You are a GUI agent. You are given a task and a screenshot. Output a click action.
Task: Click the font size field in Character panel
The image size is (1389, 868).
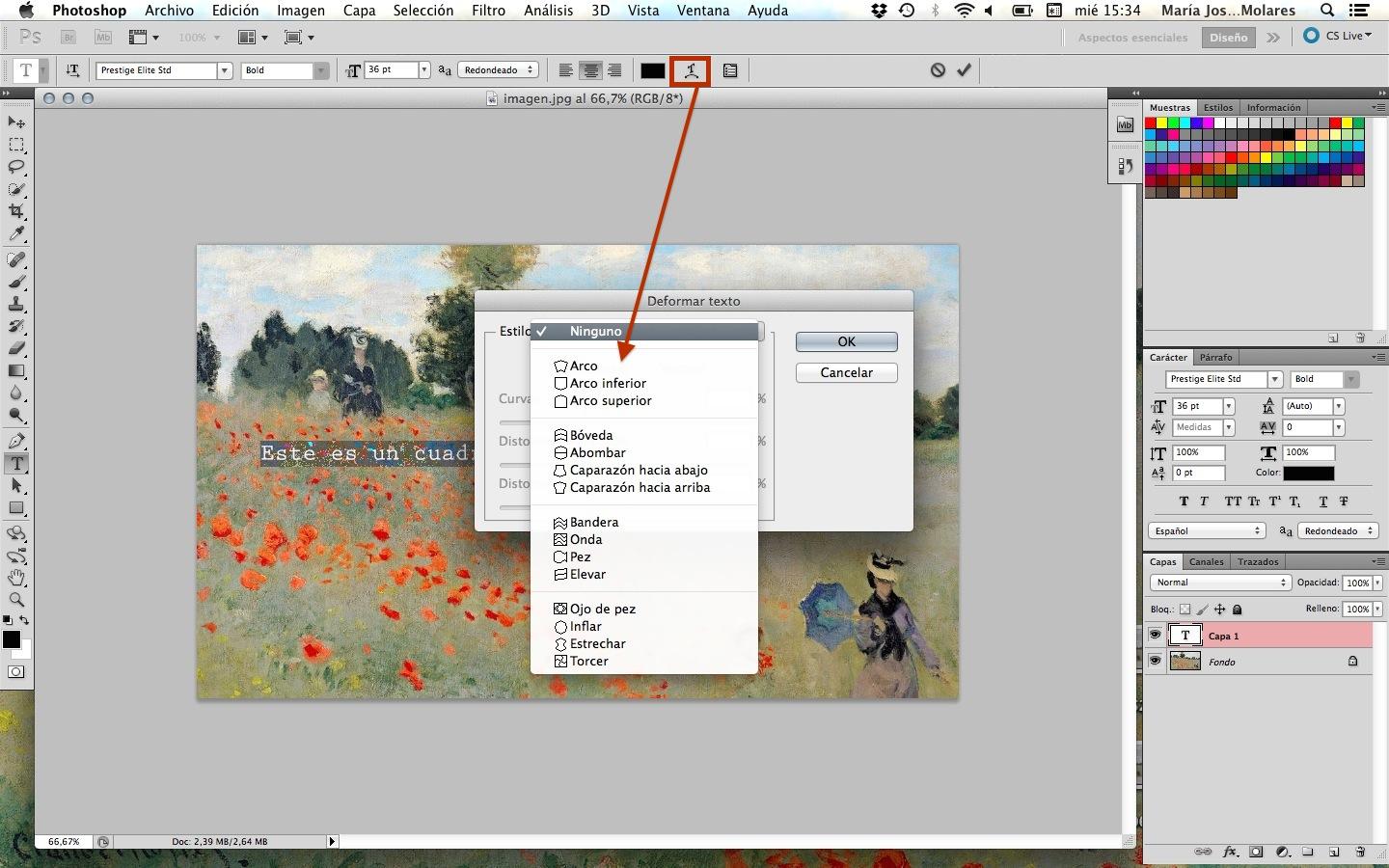[x=1196, y=406]
